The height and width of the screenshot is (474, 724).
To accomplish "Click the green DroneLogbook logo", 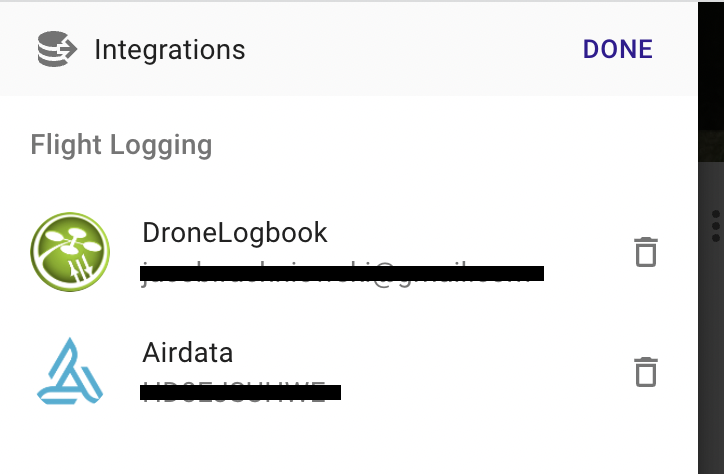I will pos(70,252).
